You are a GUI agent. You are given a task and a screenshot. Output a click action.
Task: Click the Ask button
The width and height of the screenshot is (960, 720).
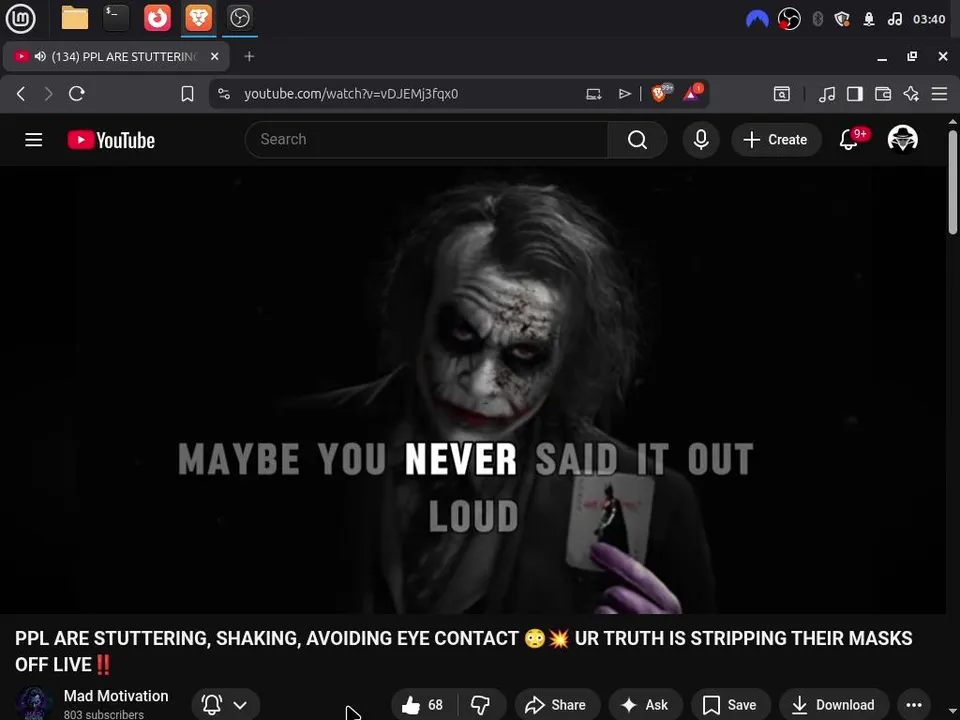pos(645,705)
